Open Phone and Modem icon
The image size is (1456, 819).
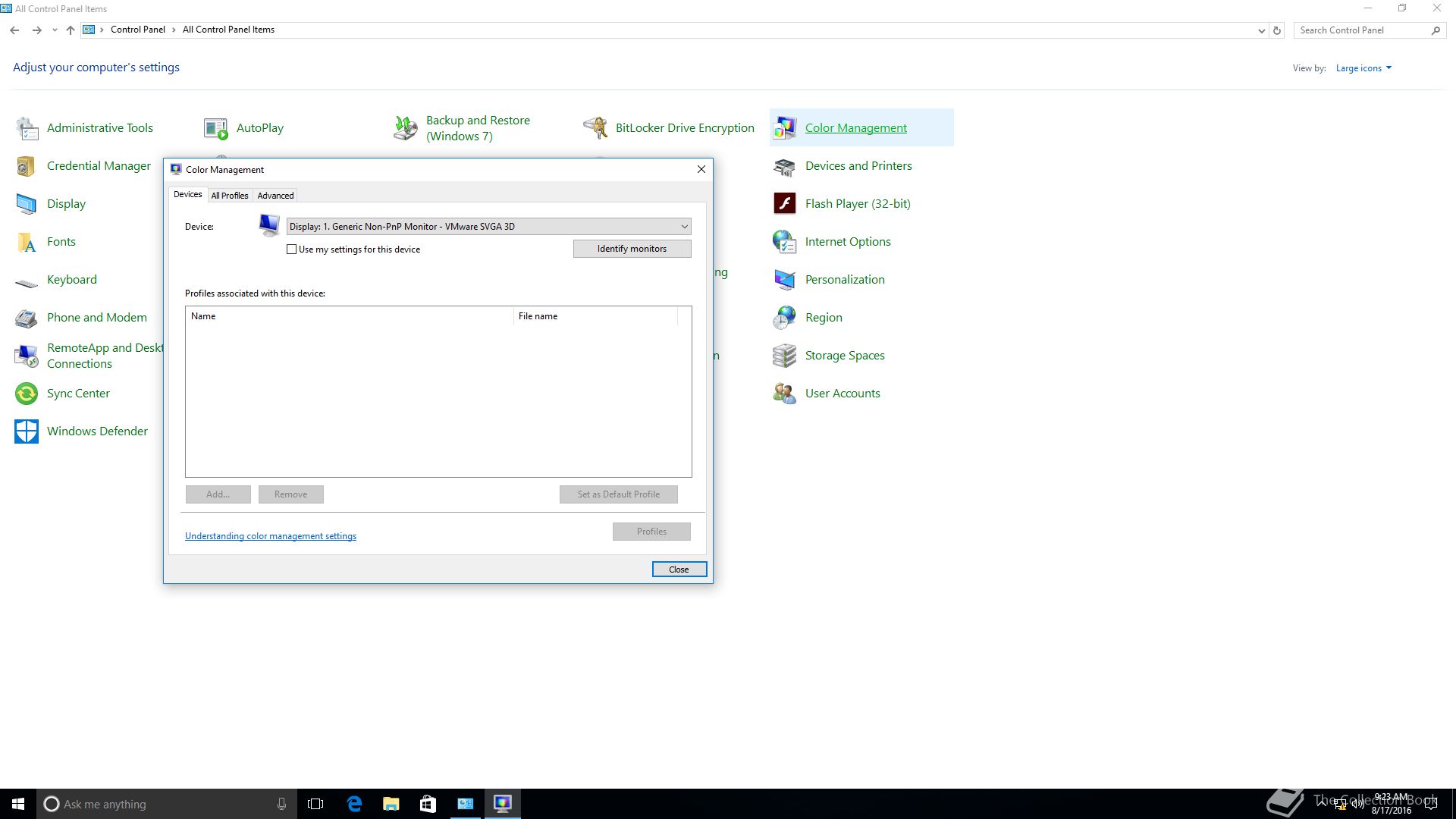point(27,318)
